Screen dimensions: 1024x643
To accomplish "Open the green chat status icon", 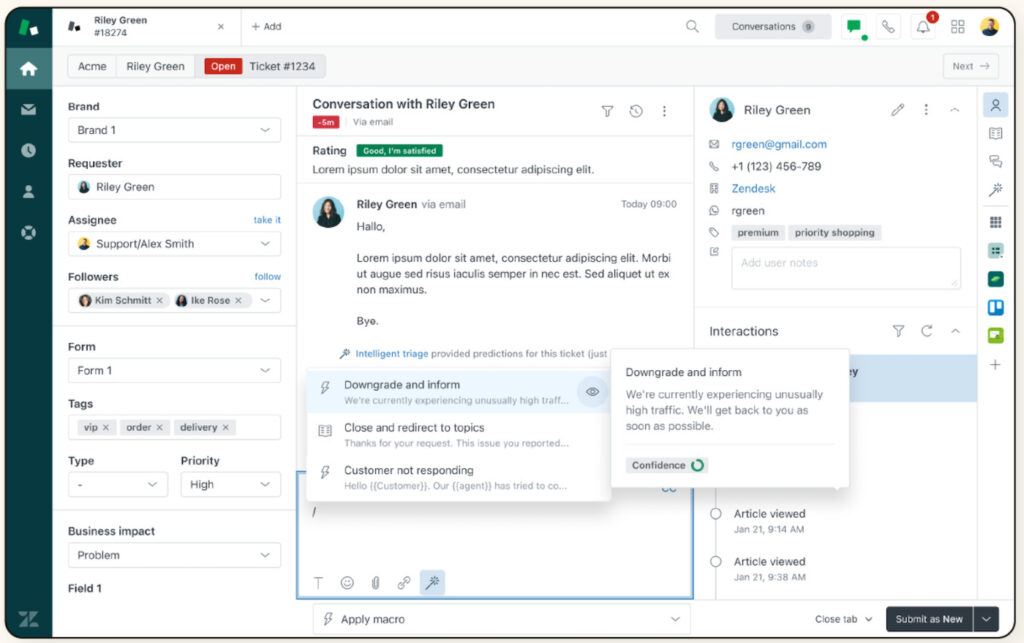I will point(854,27).
